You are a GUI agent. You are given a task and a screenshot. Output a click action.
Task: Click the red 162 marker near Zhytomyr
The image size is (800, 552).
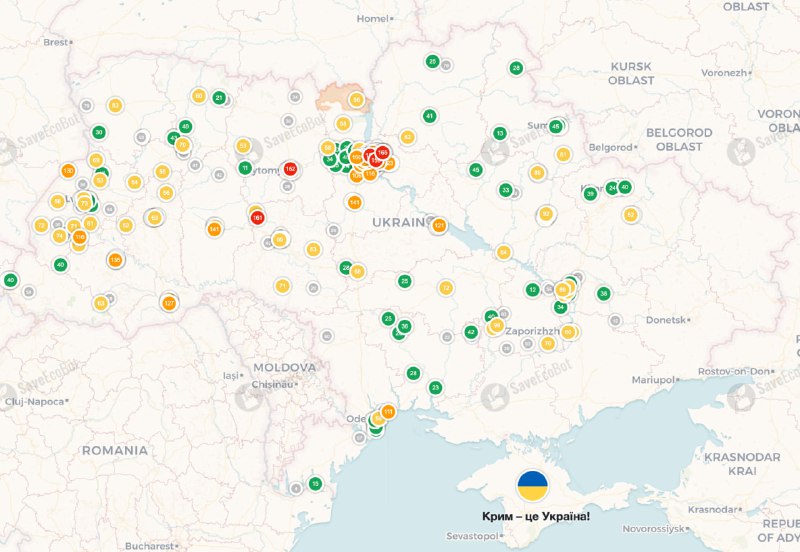coord(290,169)
